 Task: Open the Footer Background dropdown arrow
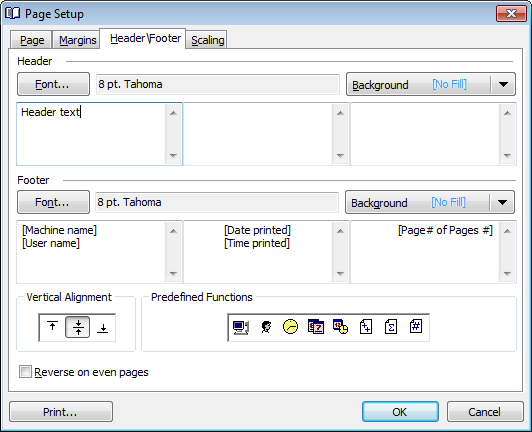pyautogui.click(x=502, y=202)
